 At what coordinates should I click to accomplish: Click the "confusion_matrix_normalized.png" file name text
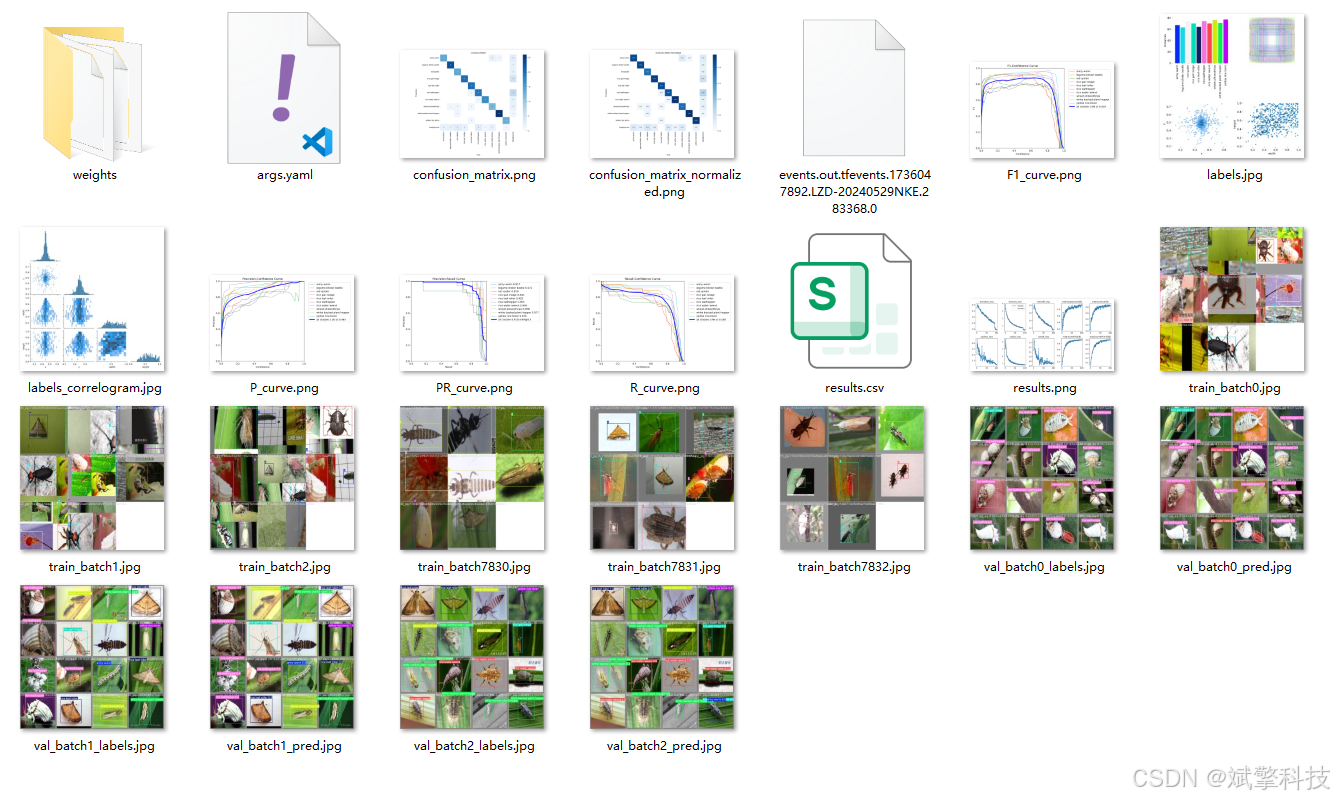point(665,183)
